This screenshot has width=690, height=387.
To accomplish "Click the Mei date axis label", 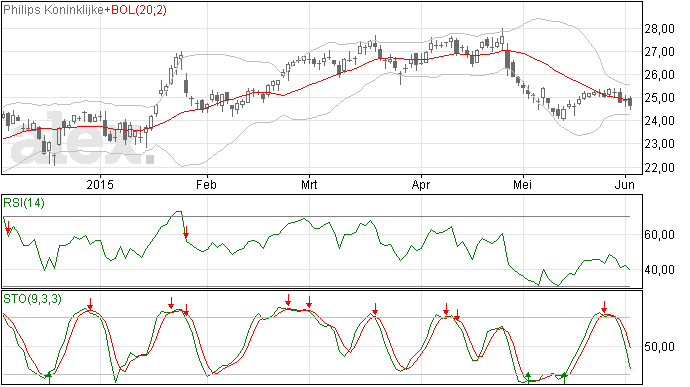I will coord(522,184).
